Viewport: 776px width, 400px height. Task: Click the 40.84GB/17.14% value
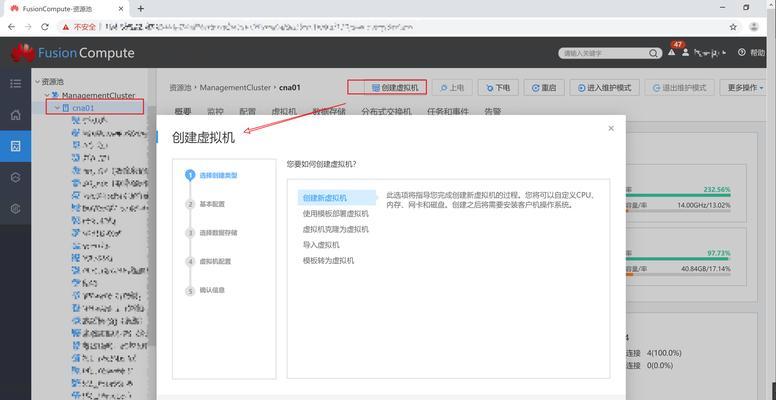[706, 268]
